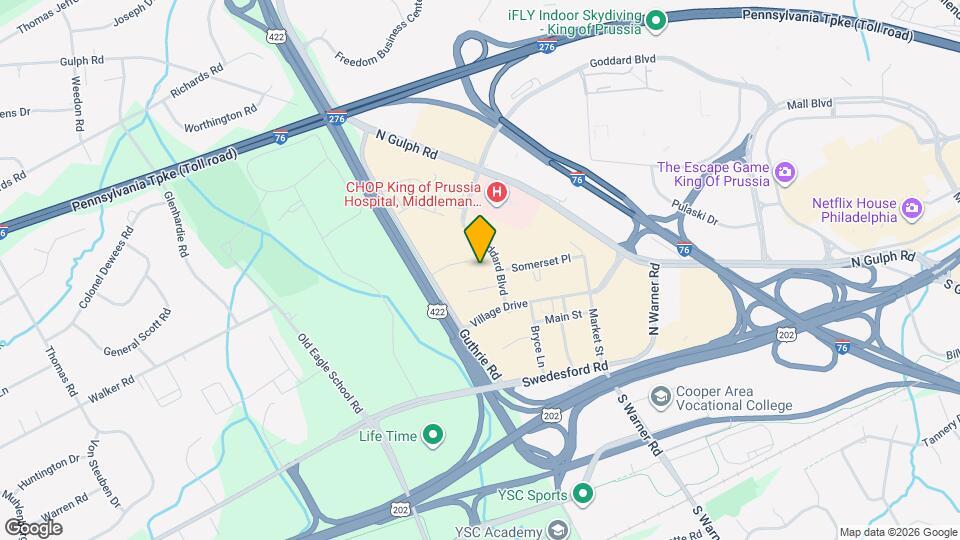This screenshot has height=540, width=960.
Task: Click the YSC Sports green pin
Action: [582, 493]
